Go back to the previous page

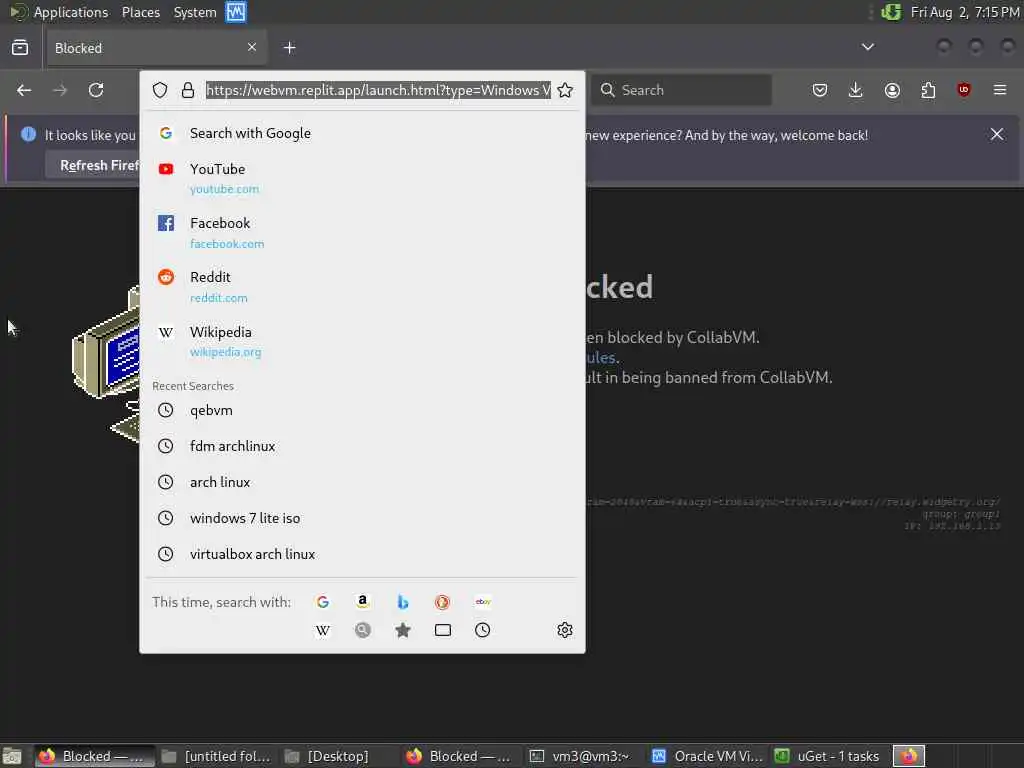tap(24, 90)
